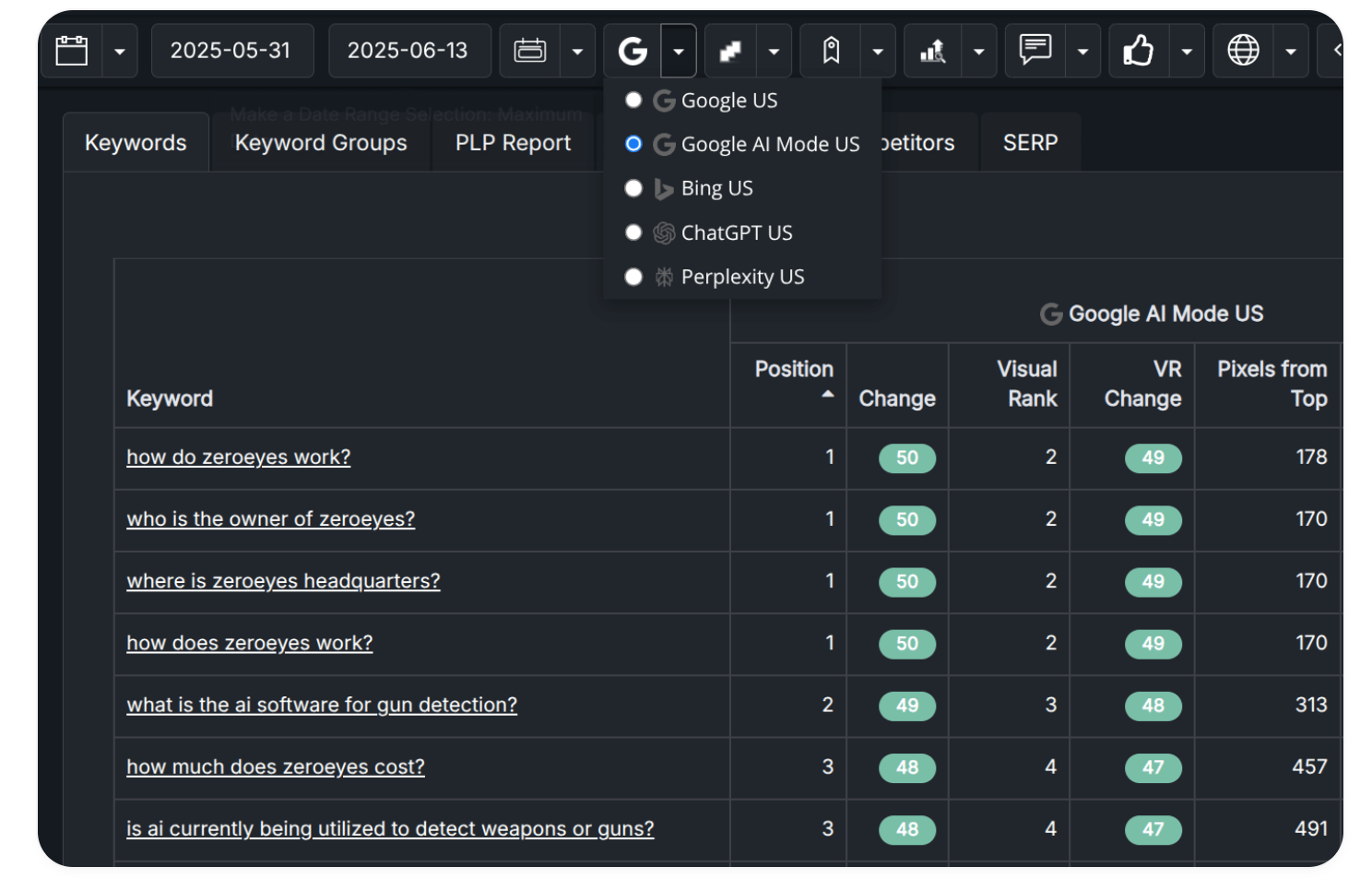This screenshot has height=891, width=1372.
Task: Collapse the search engine dropdown arrow
Action: (679, 52)
